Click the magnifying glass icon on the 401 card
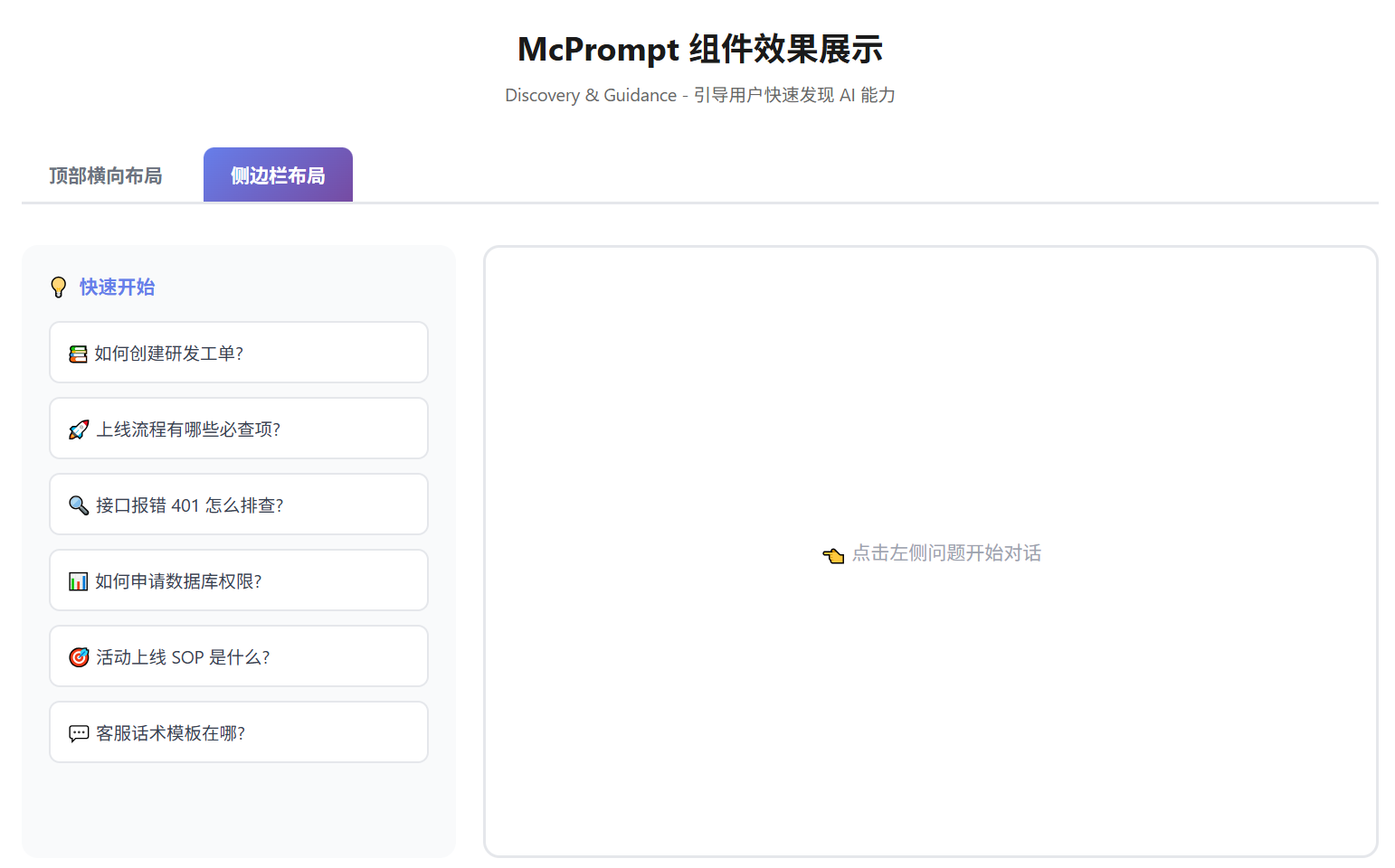 78,505
